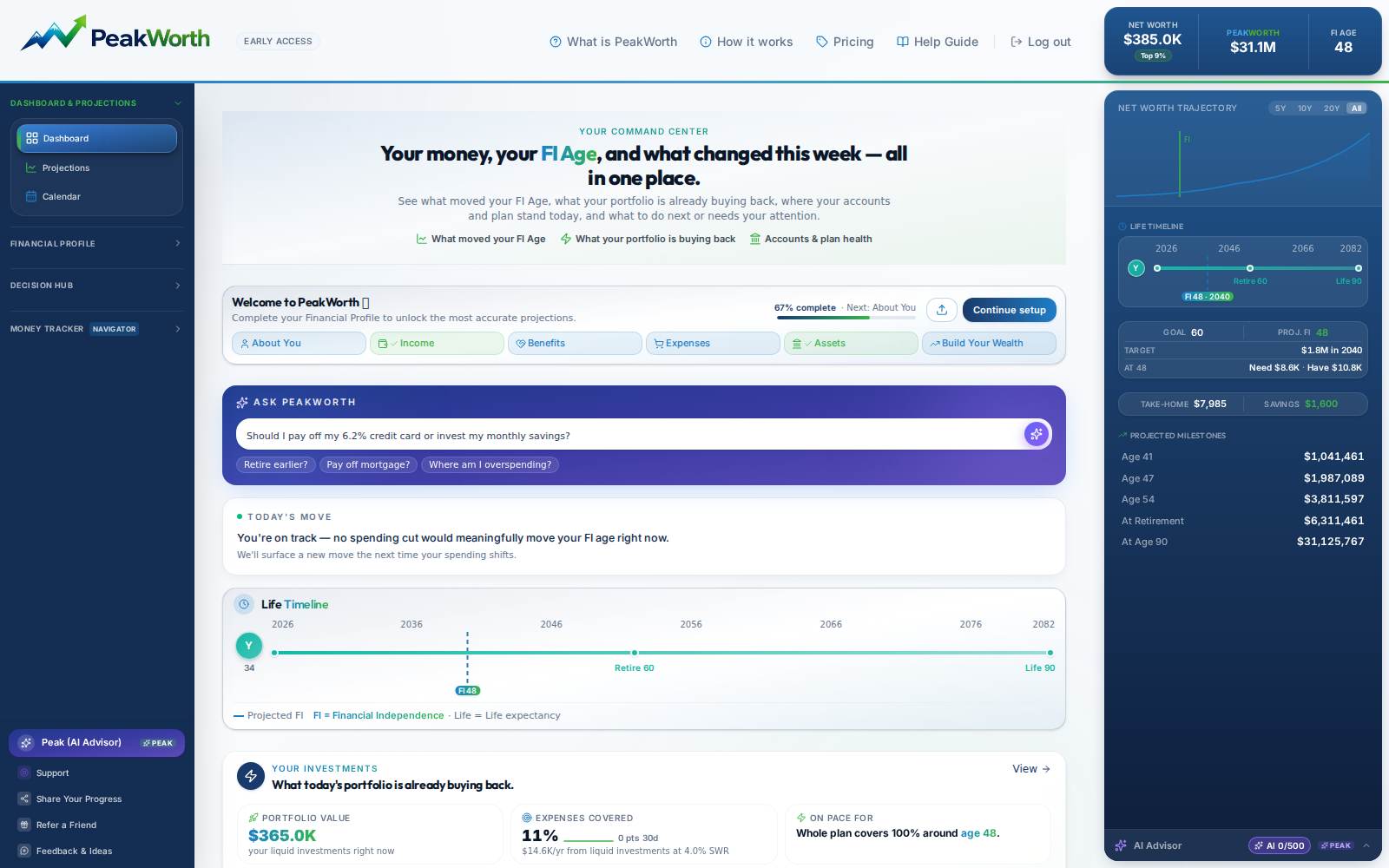Click the PeakWorth logo
This screenshot has height=868, width=1389.
tap(115, 35)
